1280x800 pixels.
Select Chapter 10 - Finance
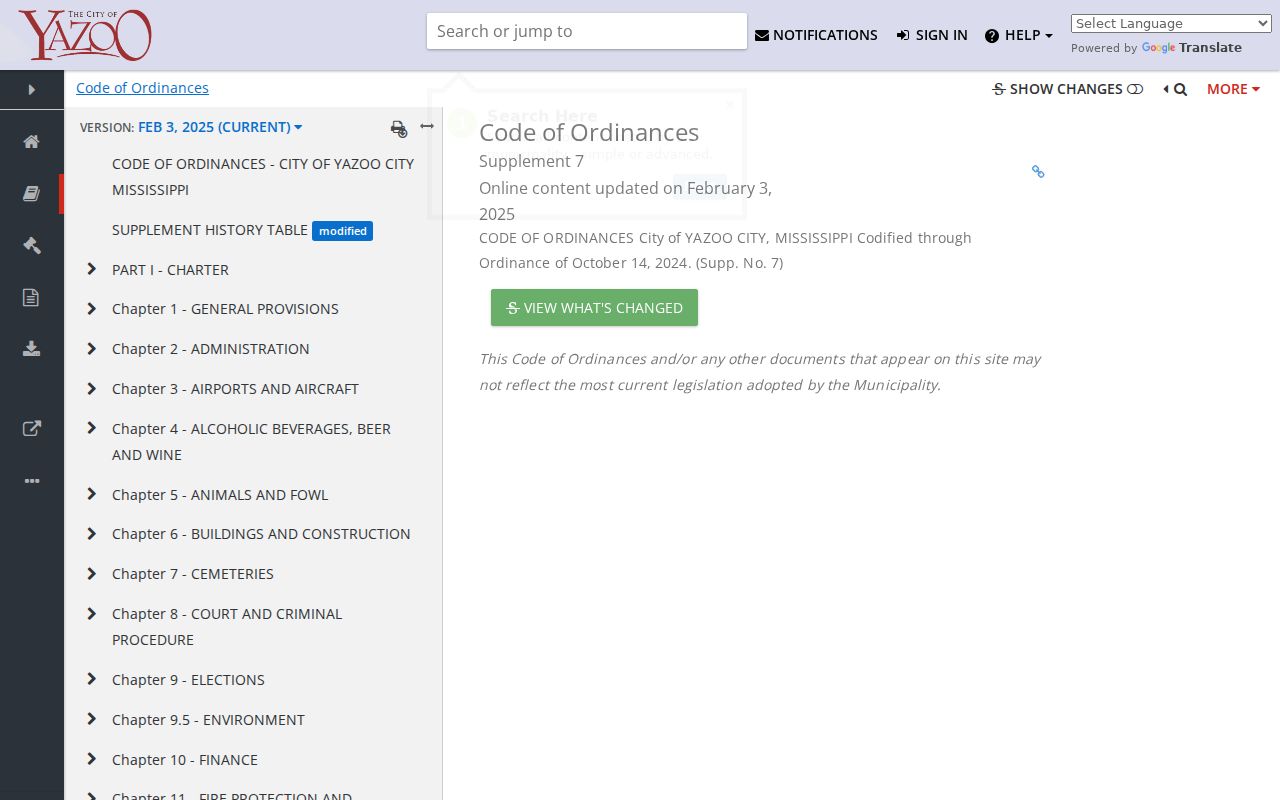click(185, 760)
